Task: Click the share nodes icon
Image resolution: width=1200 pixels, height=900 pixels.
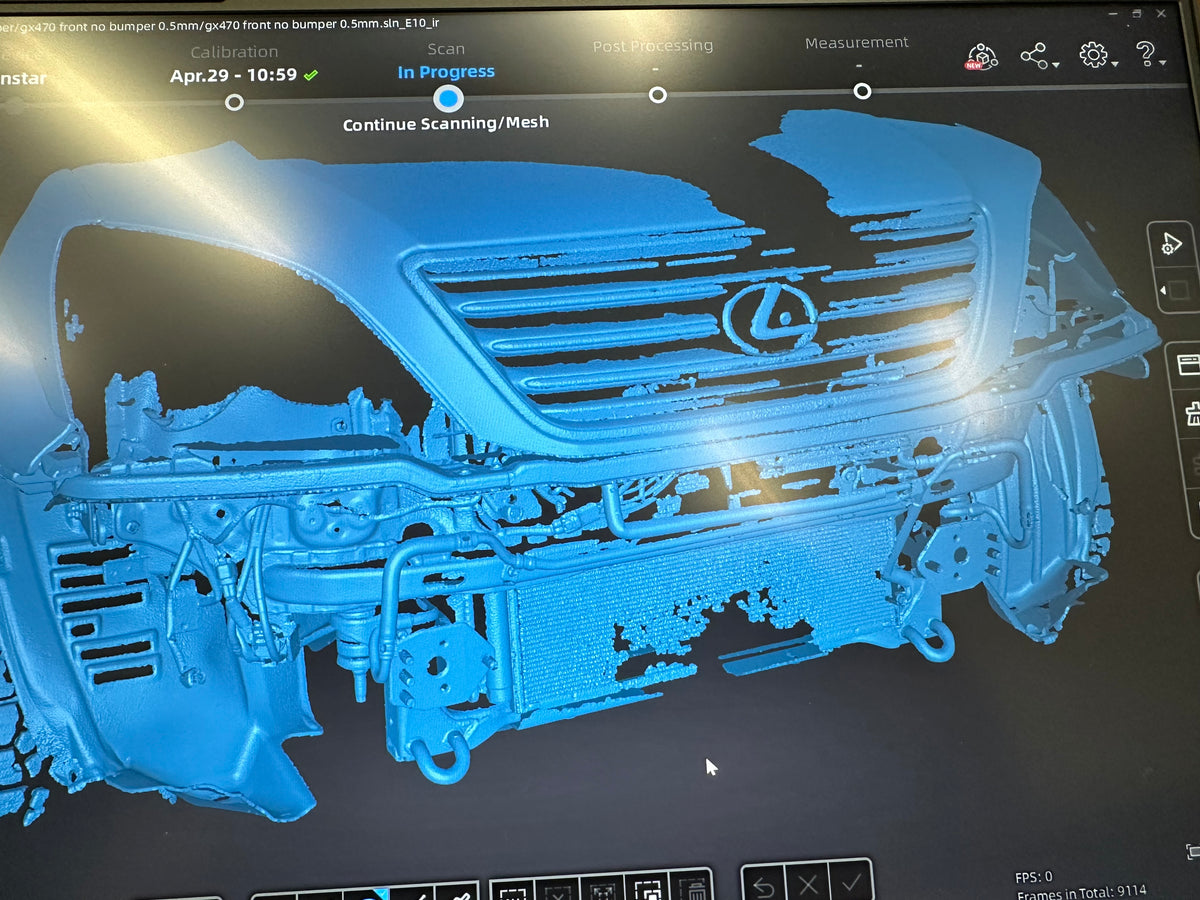Action: 1033,55
